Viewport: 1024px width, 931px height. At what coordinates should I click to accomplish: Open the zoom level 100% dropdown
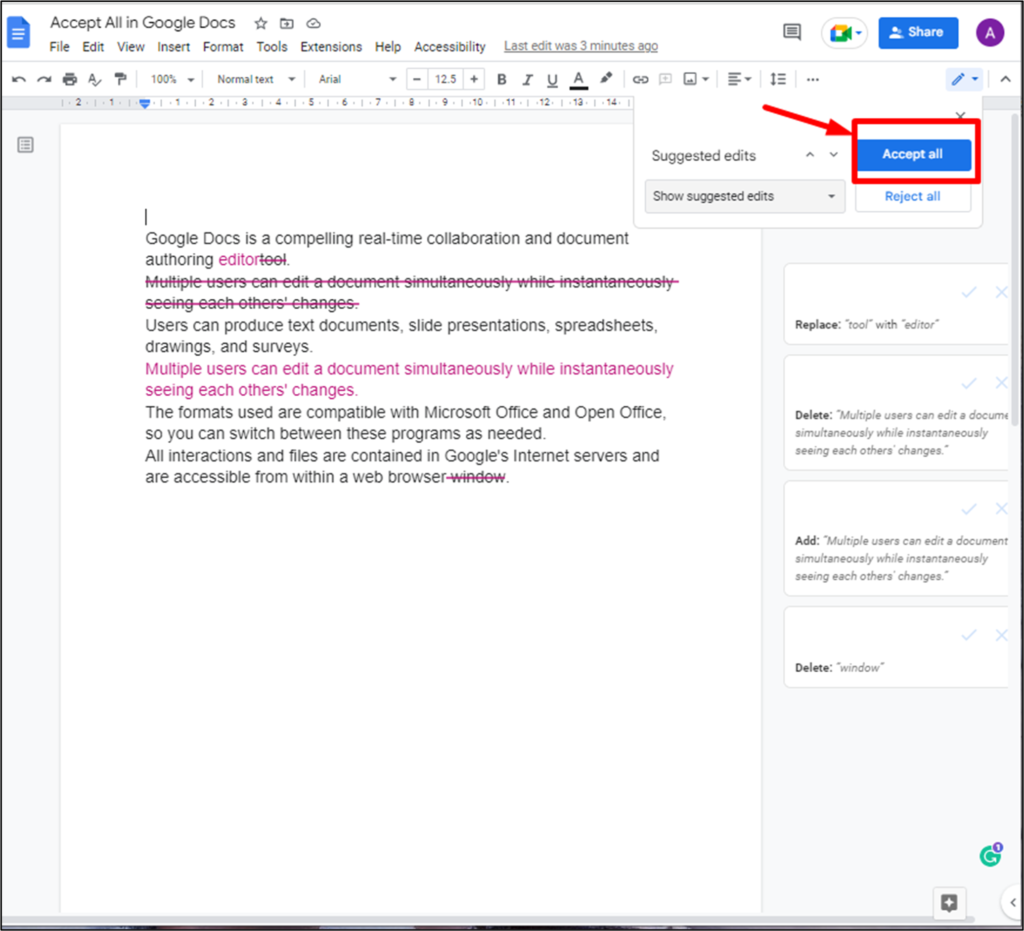click(172, 80)
